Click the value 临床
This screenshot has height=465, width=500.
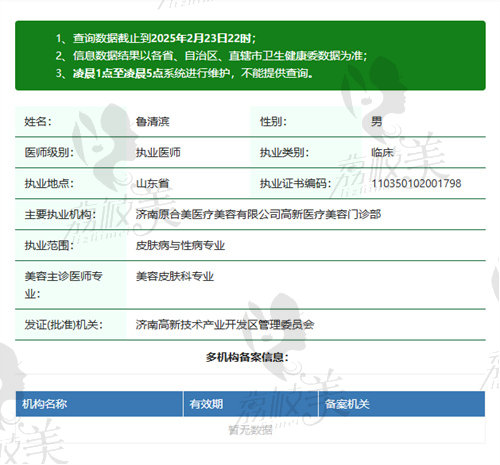383,152
